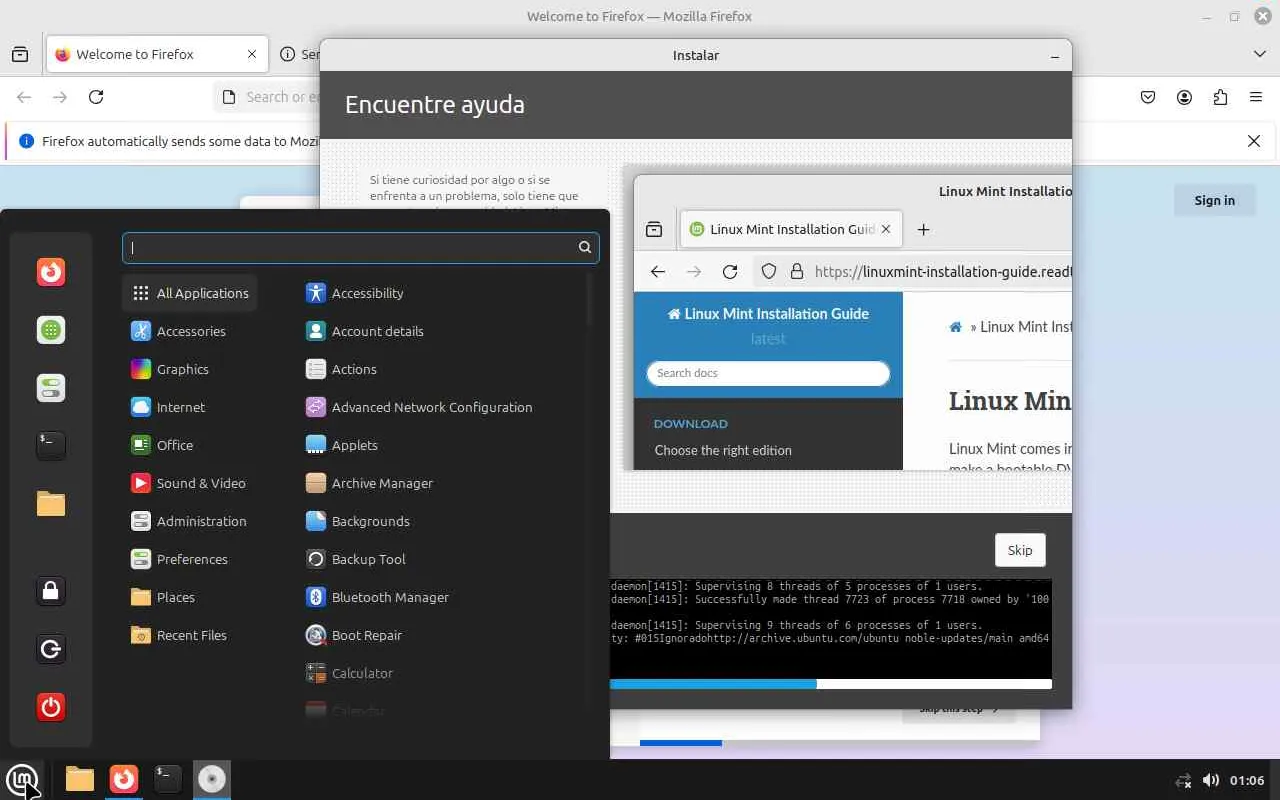Click the Linux Mint menu button on the panel

22,779
